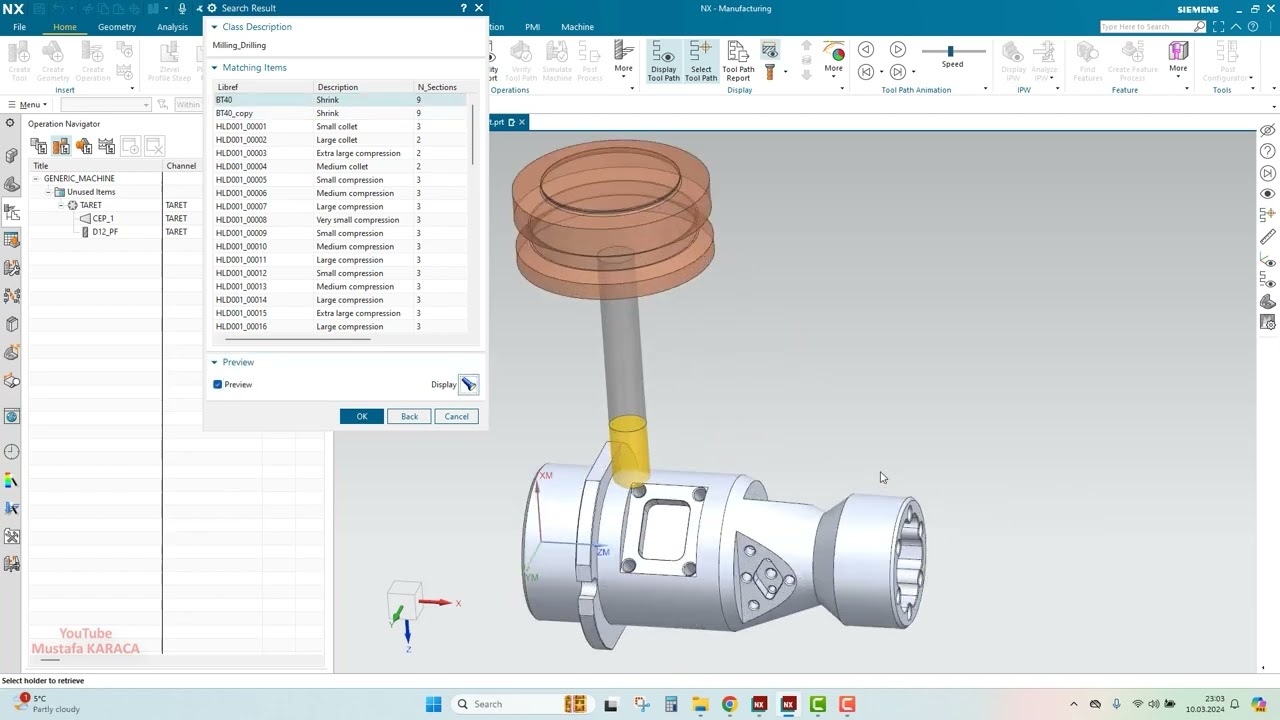Play tool path animation in reverse

click(866, 50)
